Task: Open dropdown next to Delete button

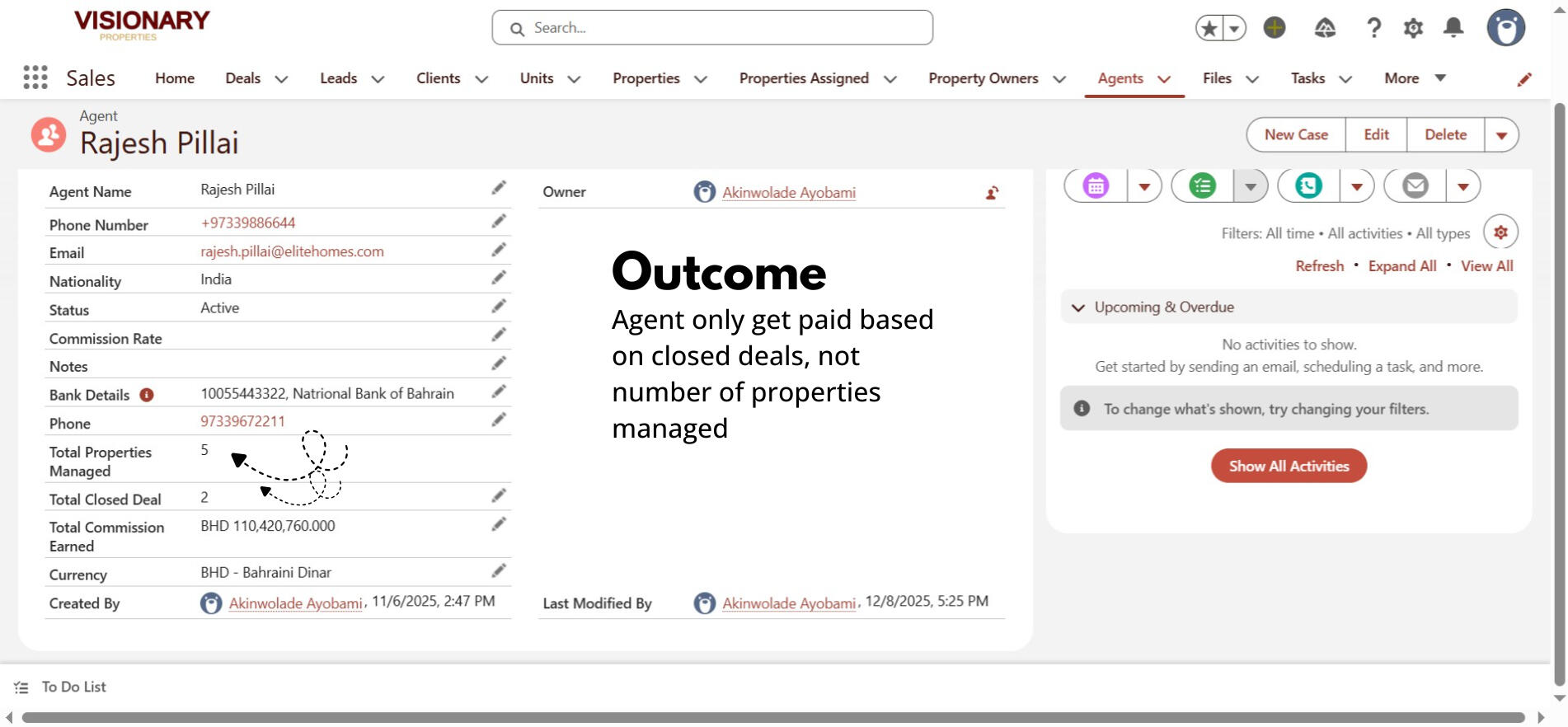Action: [x=1501, y=135]
